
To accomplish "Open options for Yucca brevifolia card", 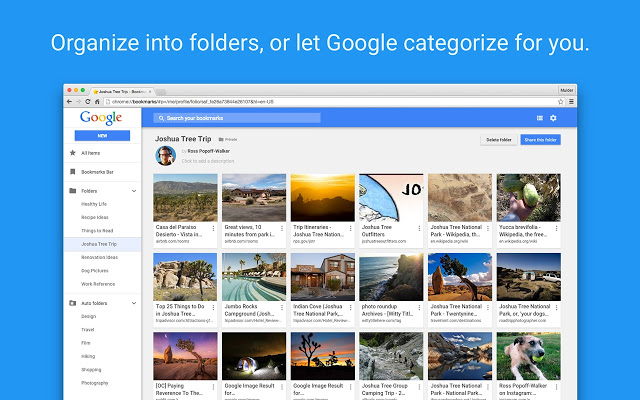I will point(556,229).
